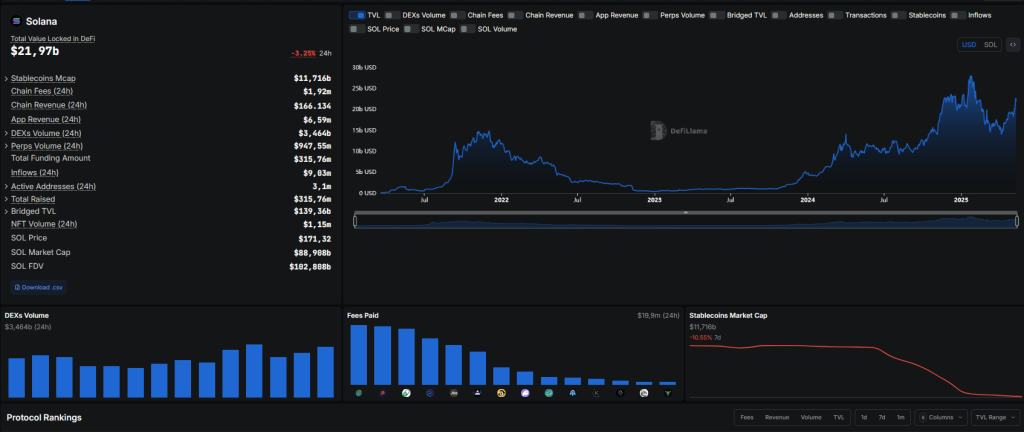
Task: Enable the Inflows chart checkbox
Action: [959, 14]
